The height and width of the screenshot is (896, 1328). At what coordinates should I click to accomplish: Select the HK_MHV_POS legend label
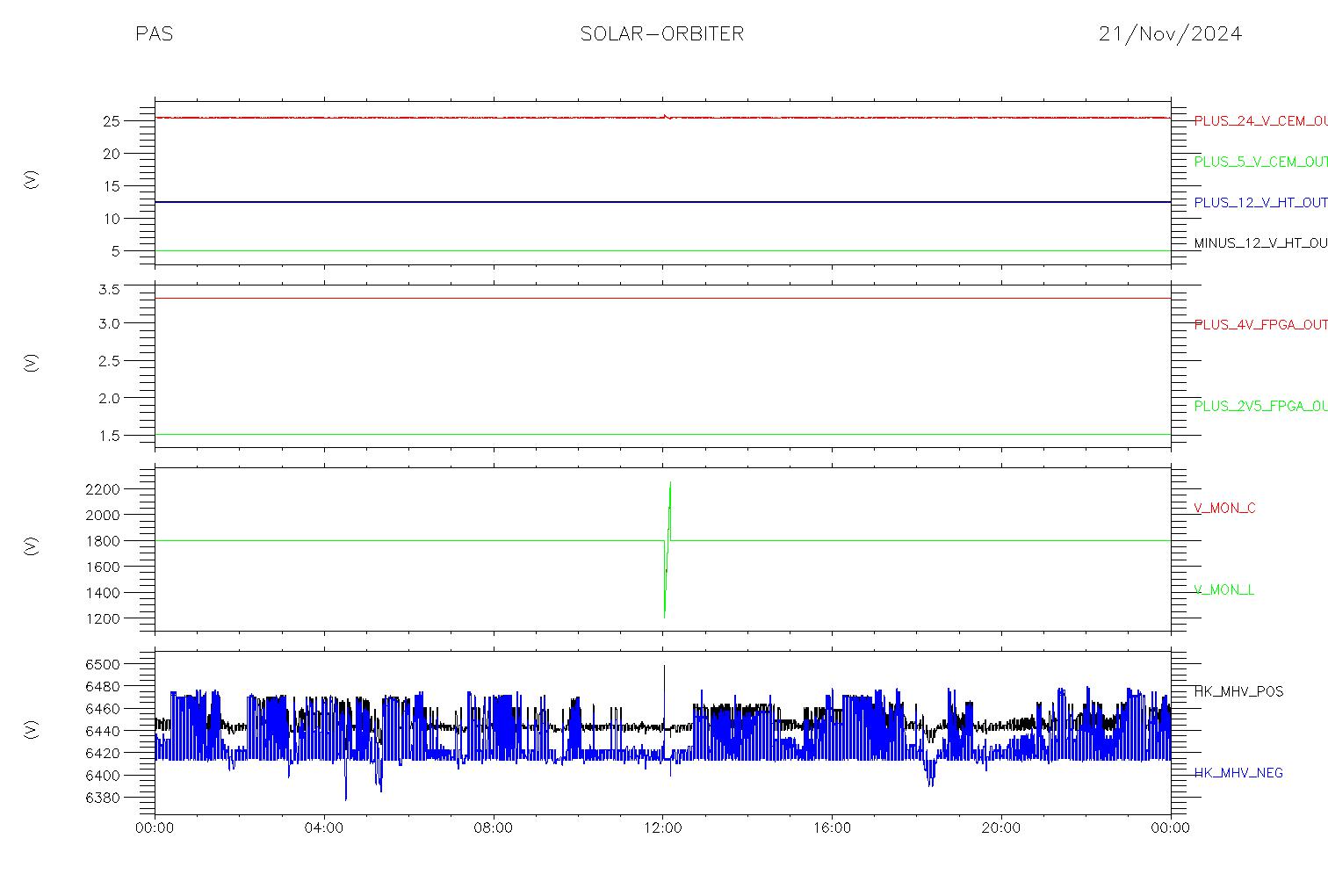coord(1238,692)
